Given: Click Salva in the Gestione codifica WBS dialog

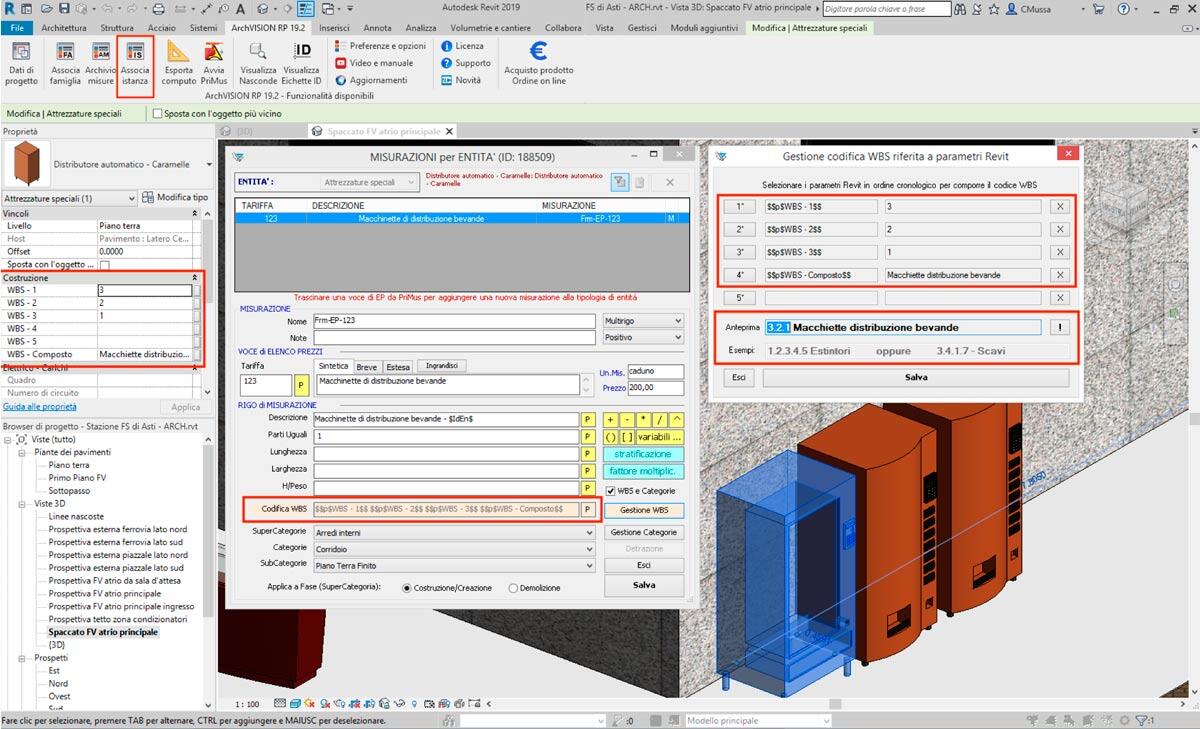Looking at the screenshot, I should [916, 378].
